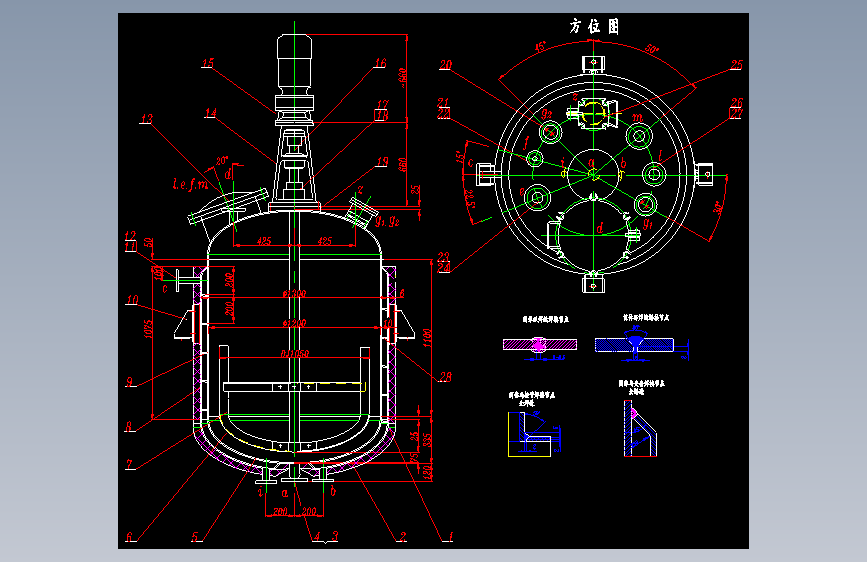The image size is (867, 562).
Task: Select part number 8 label
Action: coord(129,426)
